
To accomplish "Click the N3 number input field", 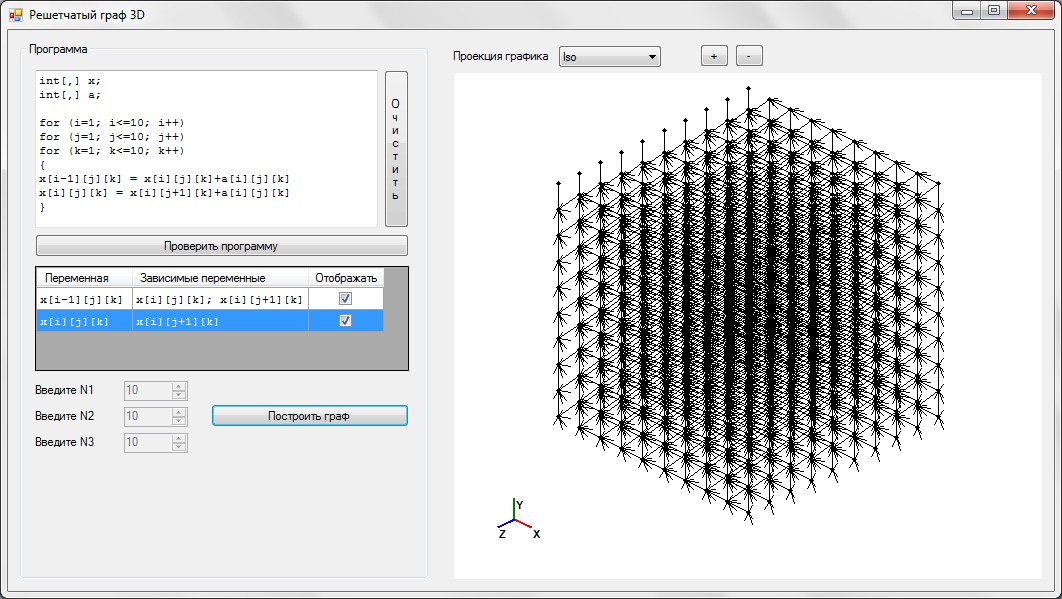I will 147,442.
